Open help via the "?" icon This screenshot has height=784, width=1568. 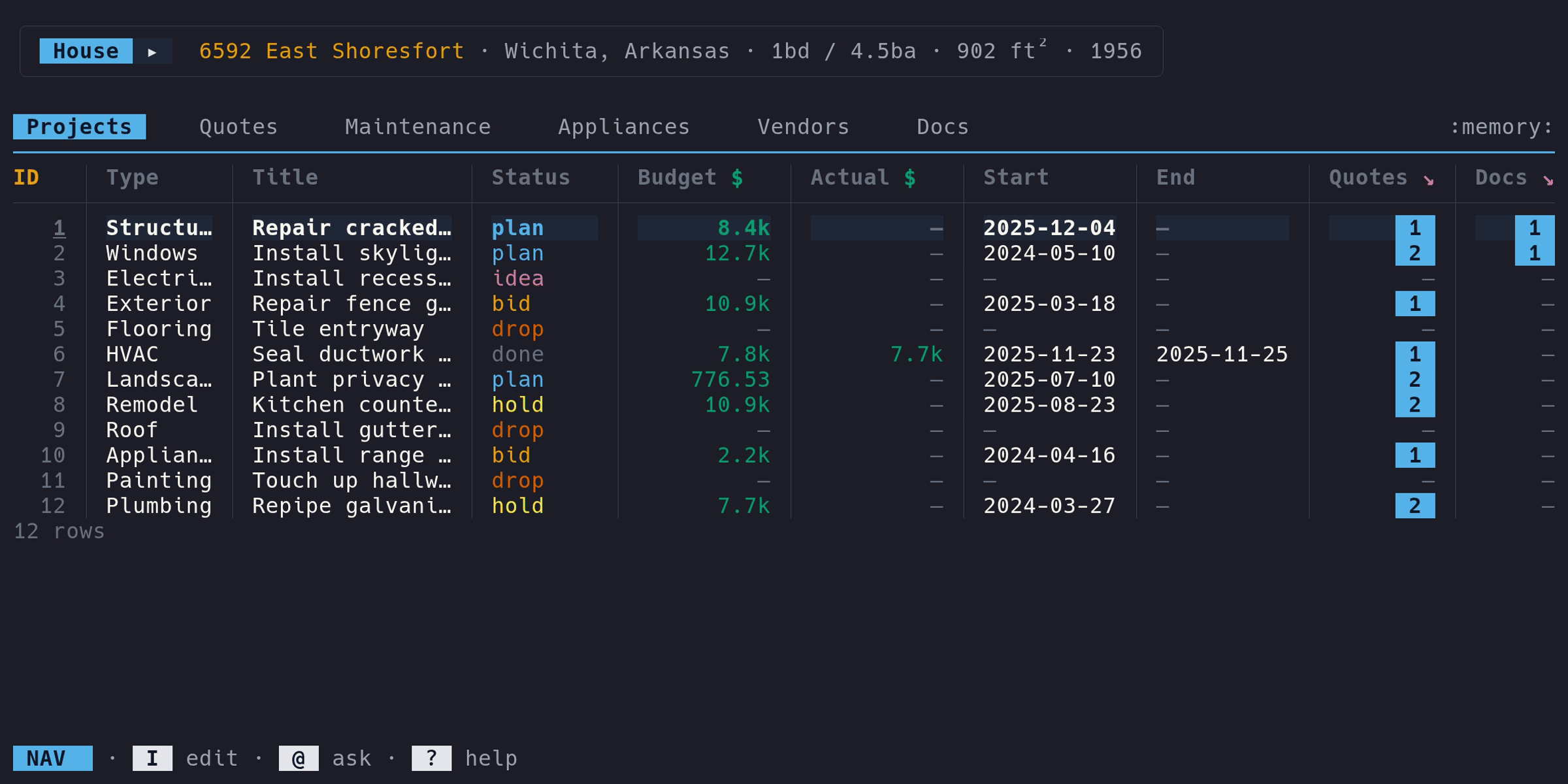(x=432, y=758)
